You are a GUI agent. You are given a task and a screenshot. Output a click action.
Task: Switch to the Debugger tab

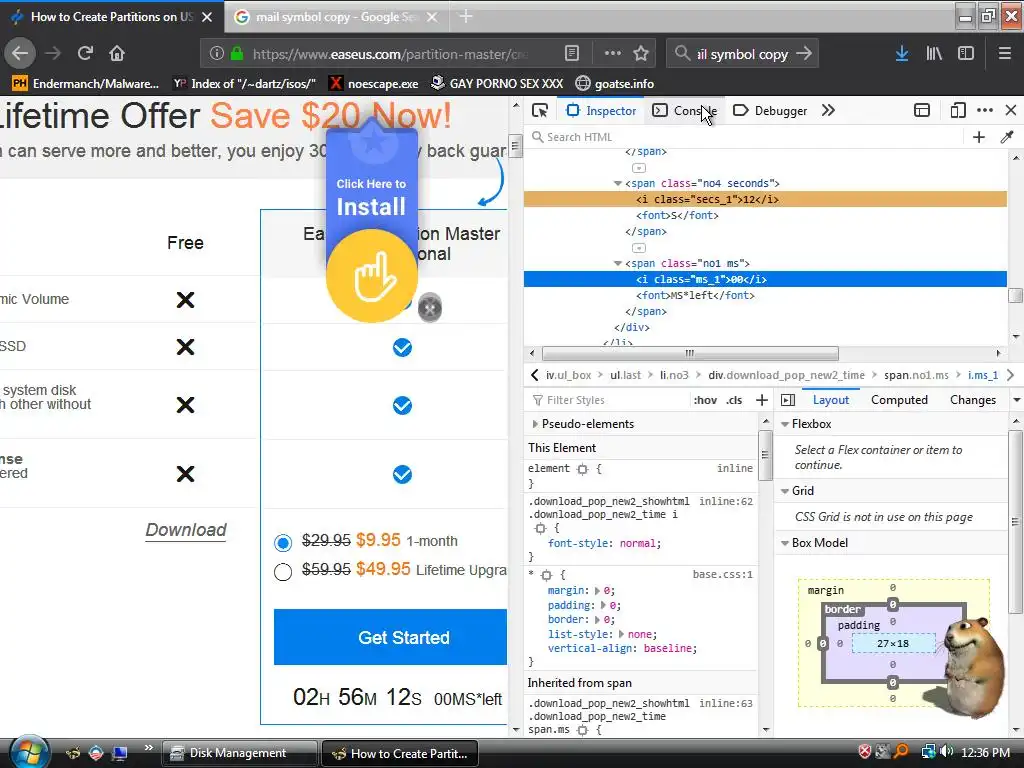[x=771, y=110]
